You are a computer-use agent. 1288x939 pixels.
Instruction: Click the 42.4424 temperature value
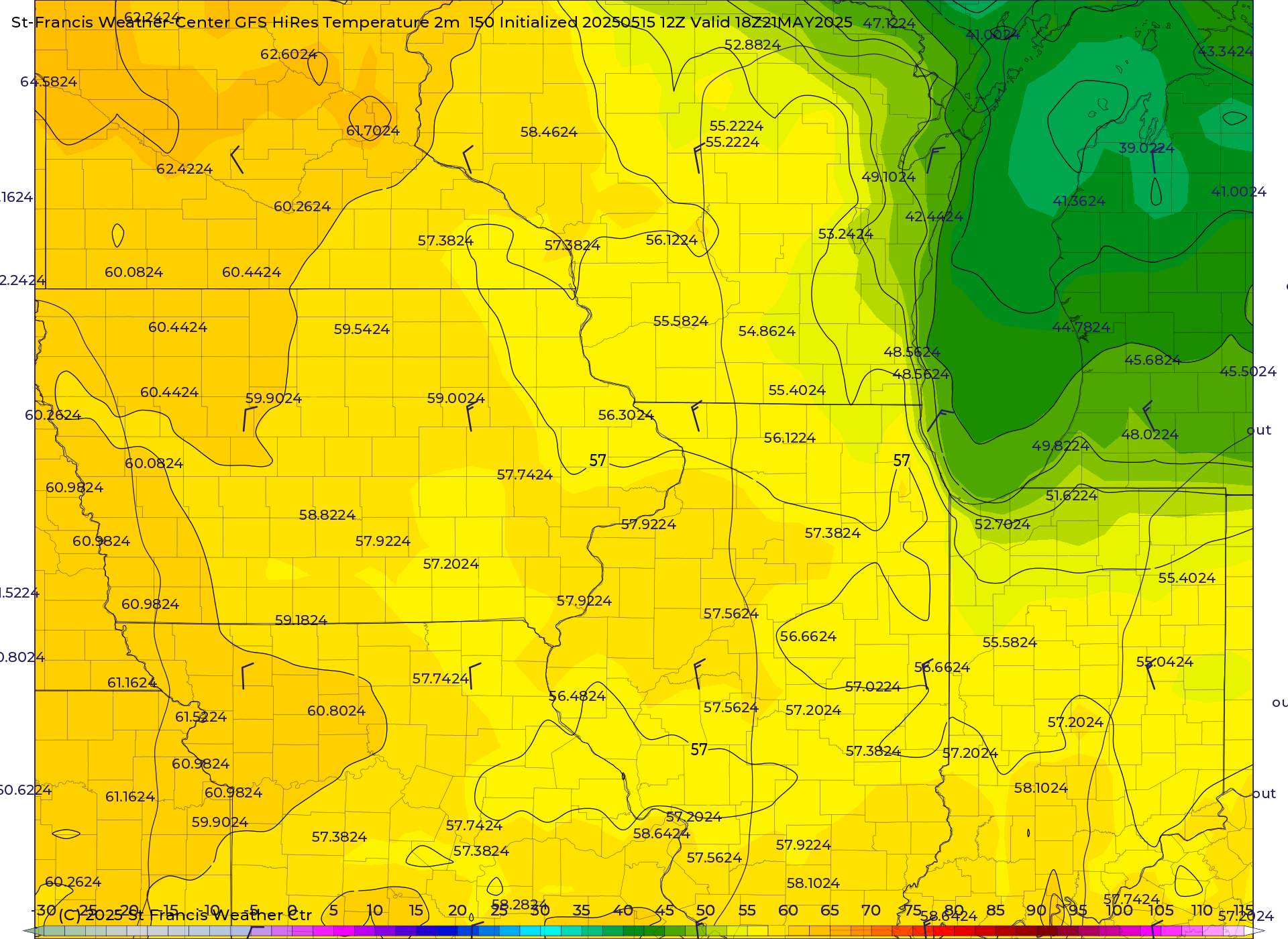pyautogui.click(x=934, y=217)
